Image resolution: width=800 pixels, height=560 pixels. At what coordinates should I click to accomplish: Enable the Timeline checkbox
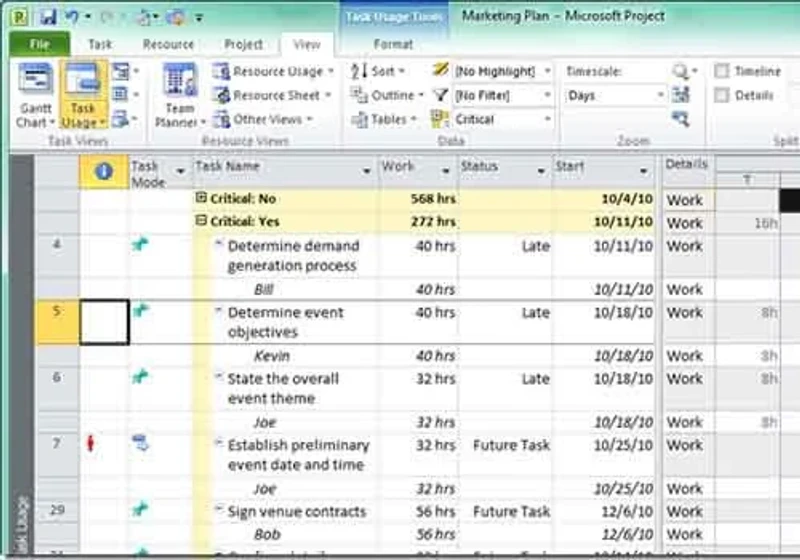click(721, 71)
